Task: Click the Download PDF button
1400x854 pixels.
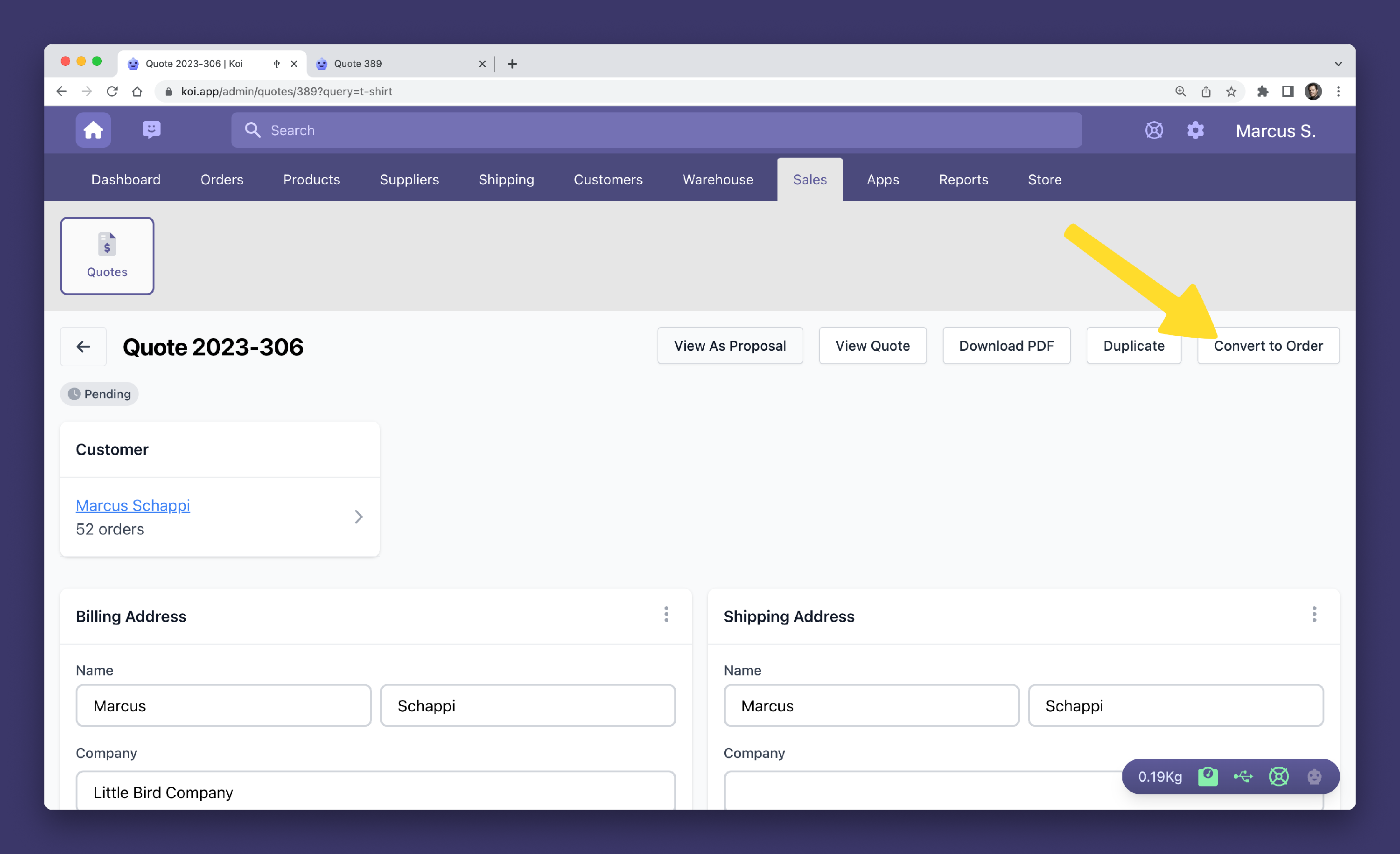Action: point(1006,346)
